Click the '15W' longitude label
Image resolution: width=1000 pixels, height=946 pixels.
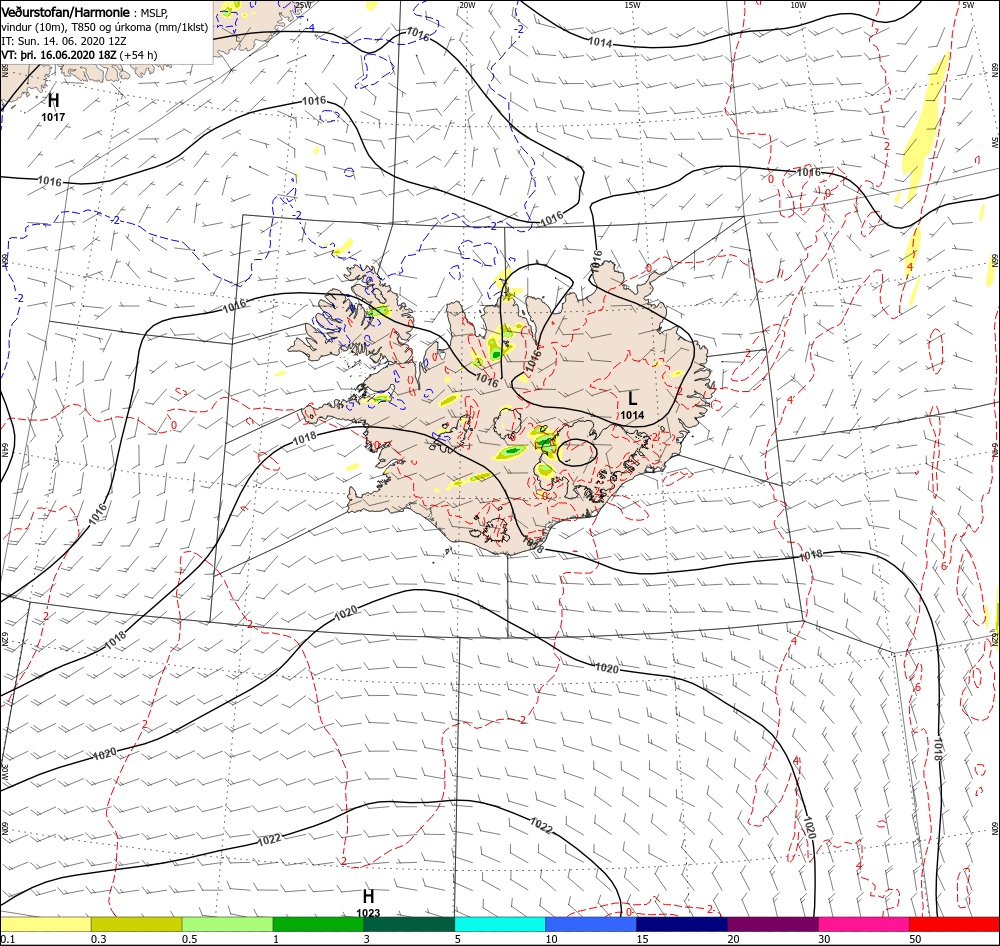pos(632,4)
